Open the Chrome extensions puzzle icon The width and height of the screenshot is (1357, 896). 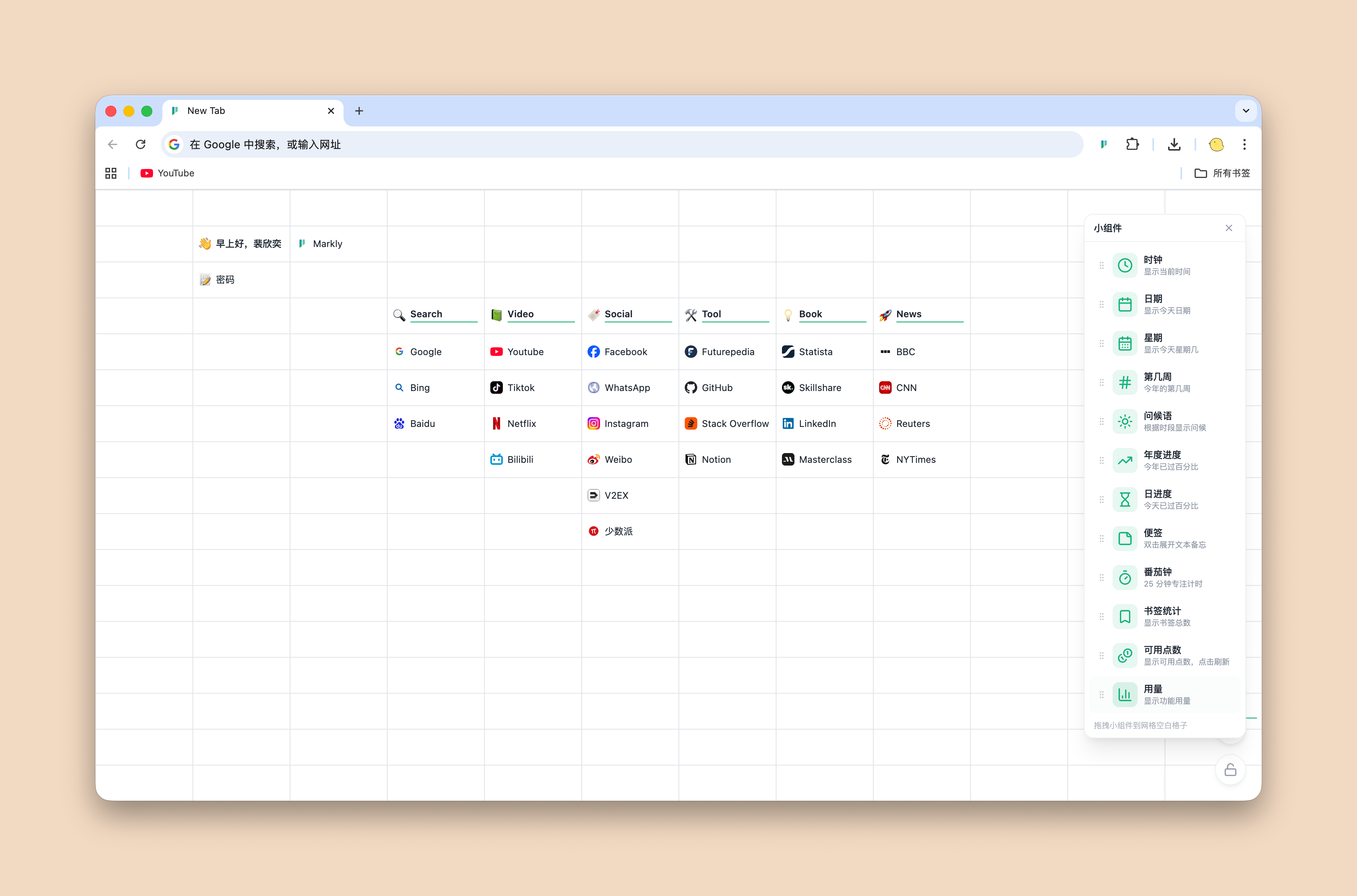click(1132, 144)
